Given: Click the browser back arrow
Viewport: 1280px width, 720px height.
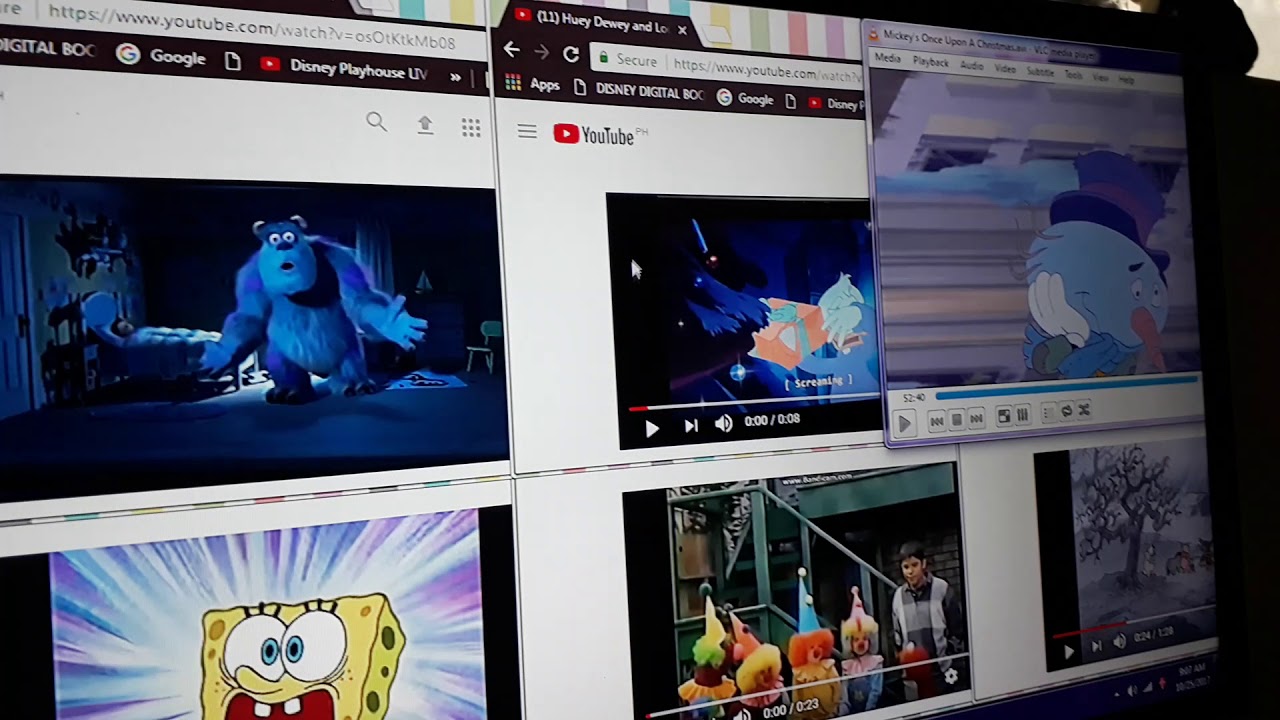Looking at the screenshot, I should pos(512,50).
